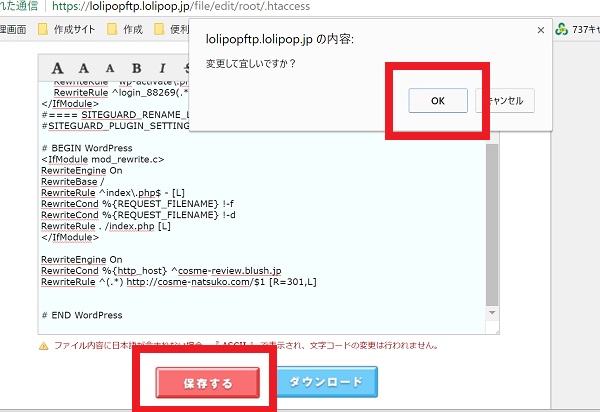The height and width of the screenshot is (412, 600).
Task: Click the 'RewriteBase /' line
Action: 73,182
